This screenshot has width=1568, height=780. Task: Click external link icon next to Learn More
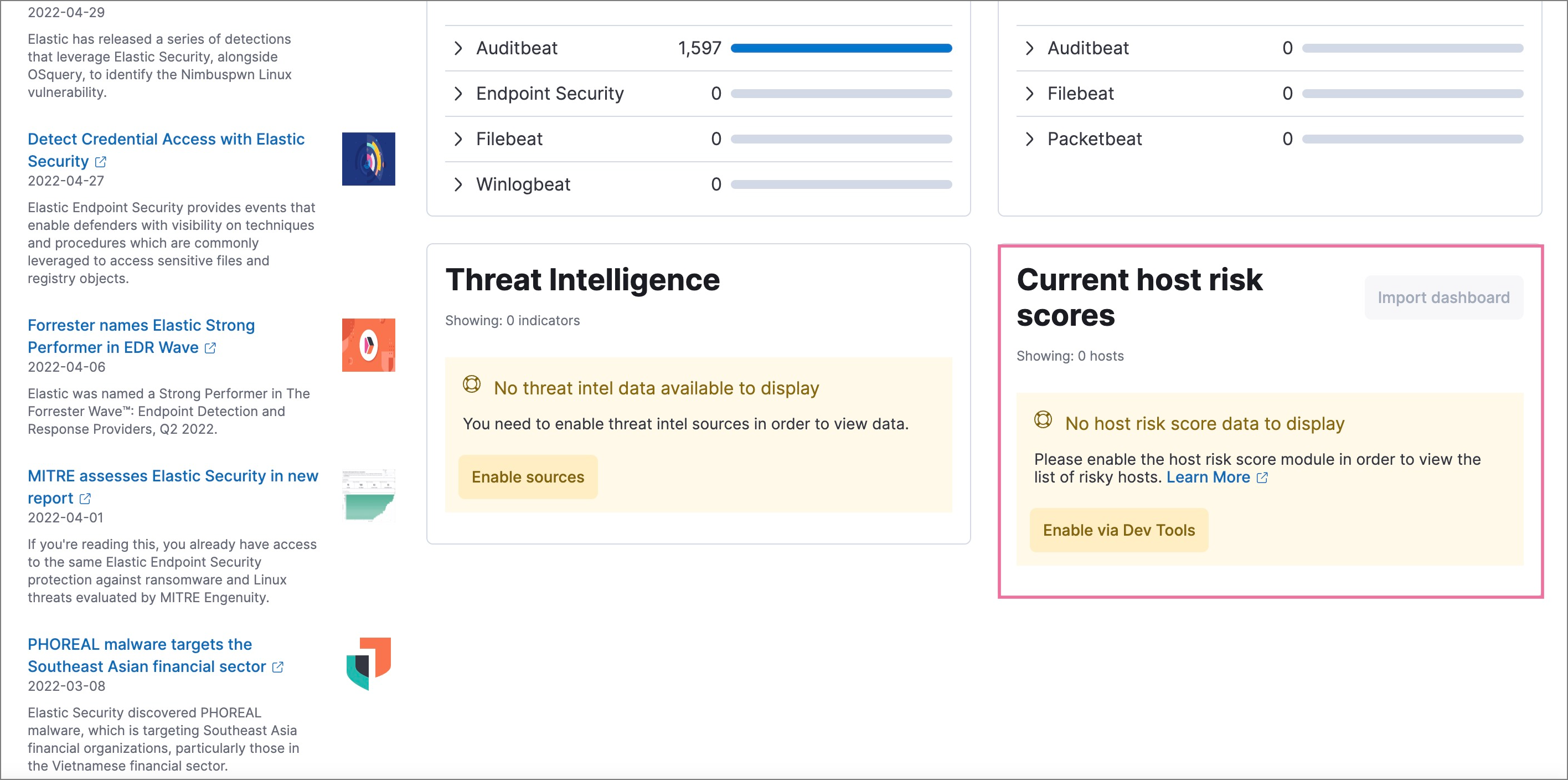point(1262,478)
